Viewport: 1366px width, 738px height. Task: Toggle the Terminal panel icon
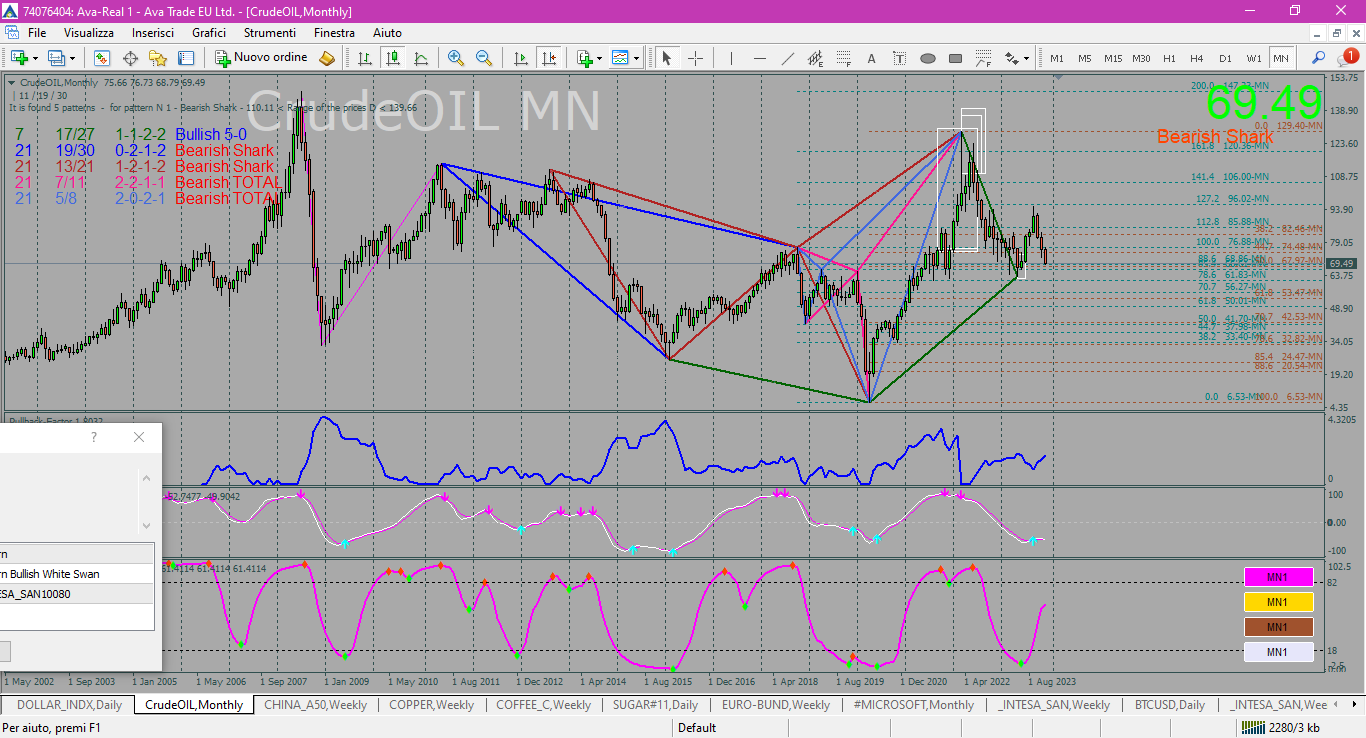pyautogui.click(x=186, y=58)
